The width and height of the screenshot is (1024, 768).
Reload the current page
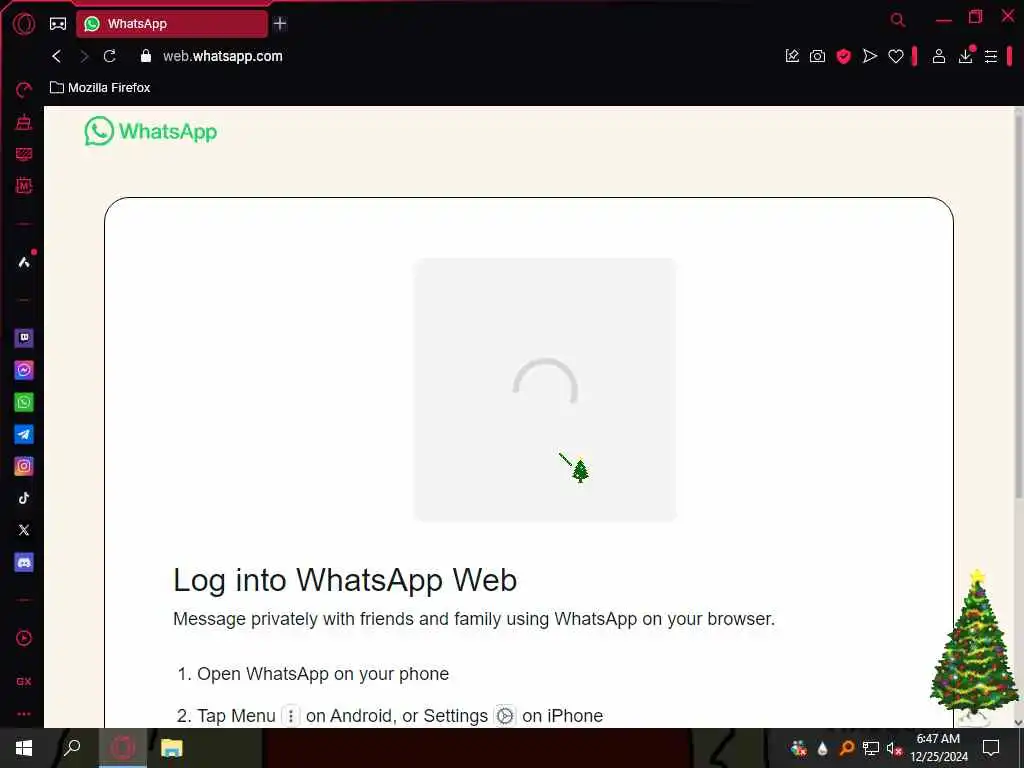[110, 57]
